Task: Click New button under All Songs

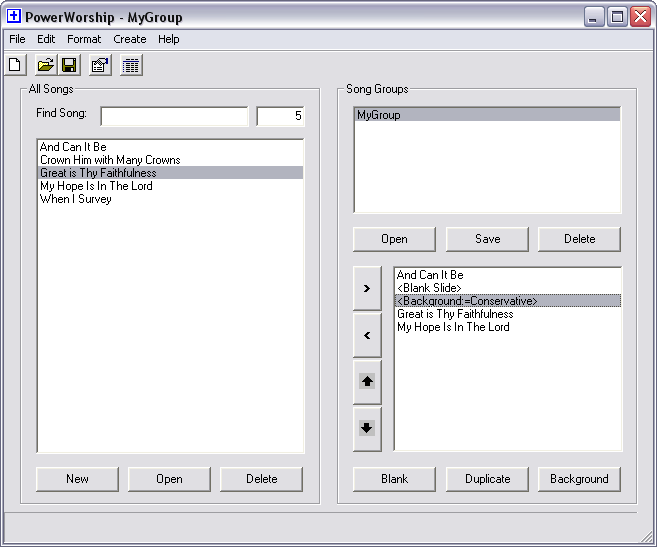Action: point(77,479)
